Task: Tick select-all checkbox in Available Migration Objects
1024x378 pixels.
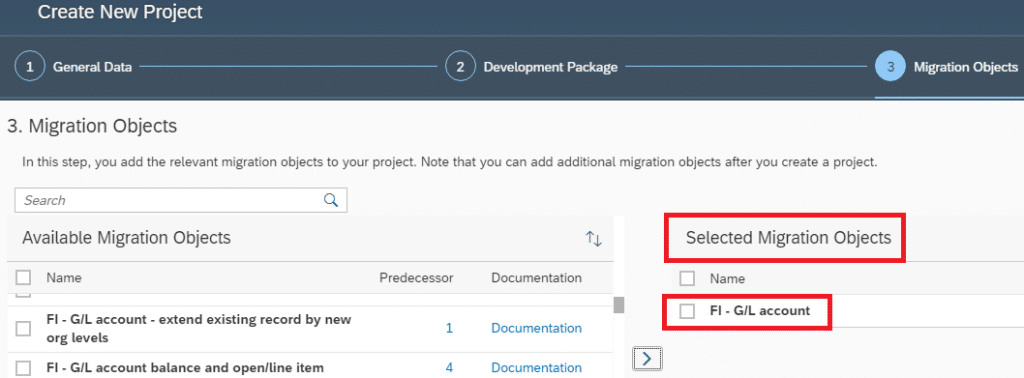Action: point(24,278)
